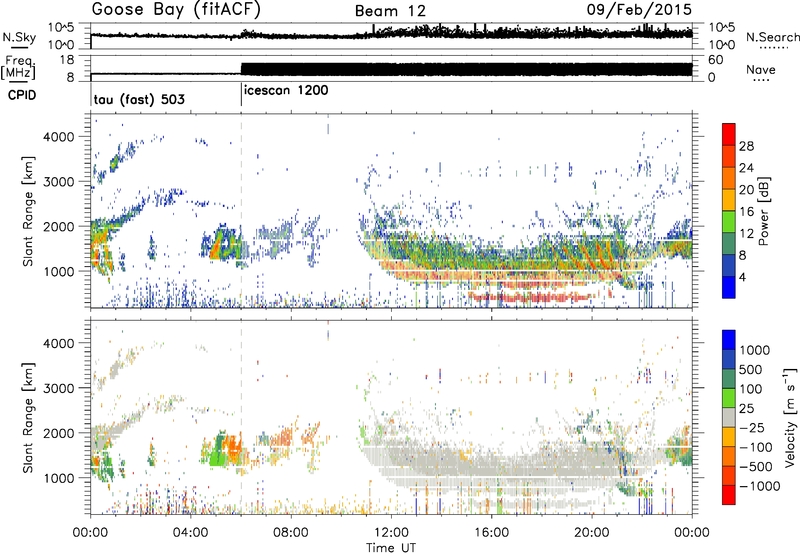The height and width of the screenshot is (554, 800).
Task: Click the '4000' tick on power panel
Action: click(58, 137)
